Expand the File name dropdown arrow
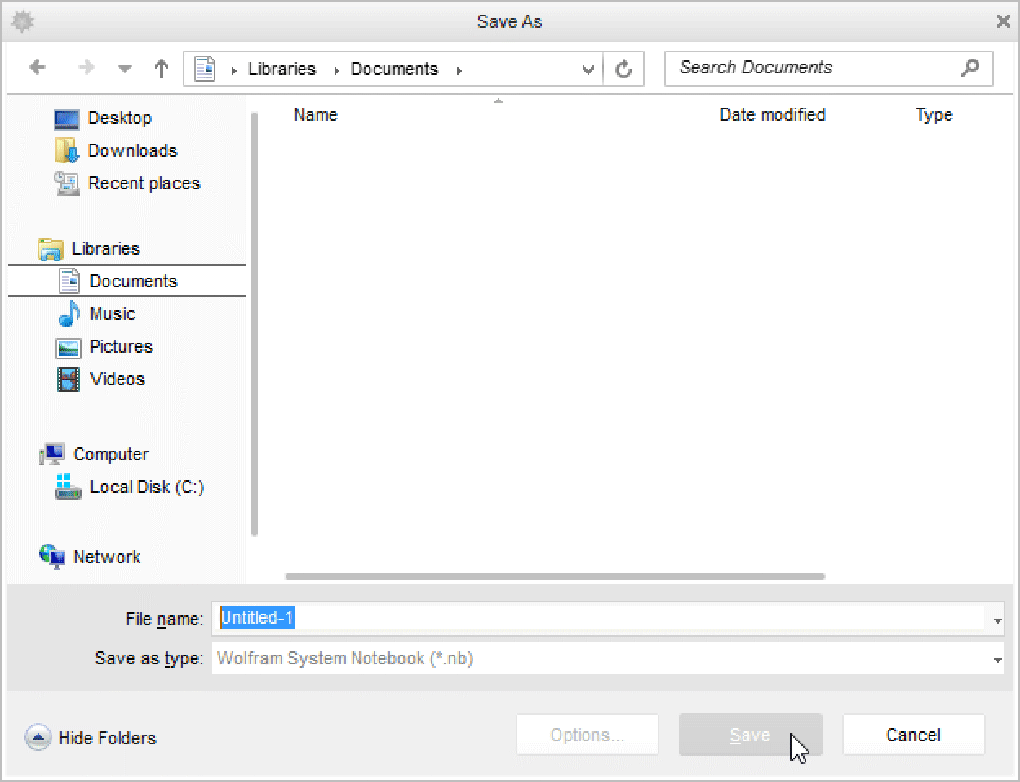 tap(997, 621)
